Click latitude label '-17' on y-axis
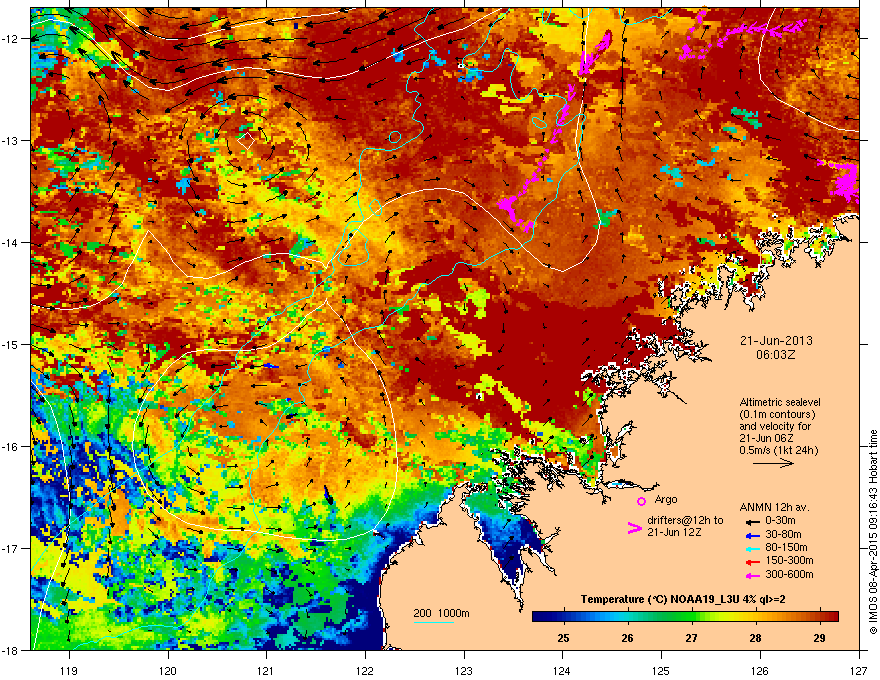This screenshot has width=880, height=680. (x=11, y=548)
